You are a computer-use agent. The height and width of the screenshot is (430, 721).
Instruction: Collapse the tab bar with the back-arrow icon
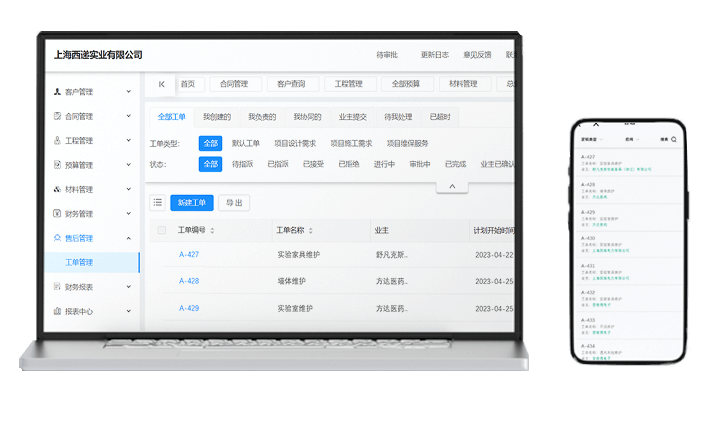(161, 84)
